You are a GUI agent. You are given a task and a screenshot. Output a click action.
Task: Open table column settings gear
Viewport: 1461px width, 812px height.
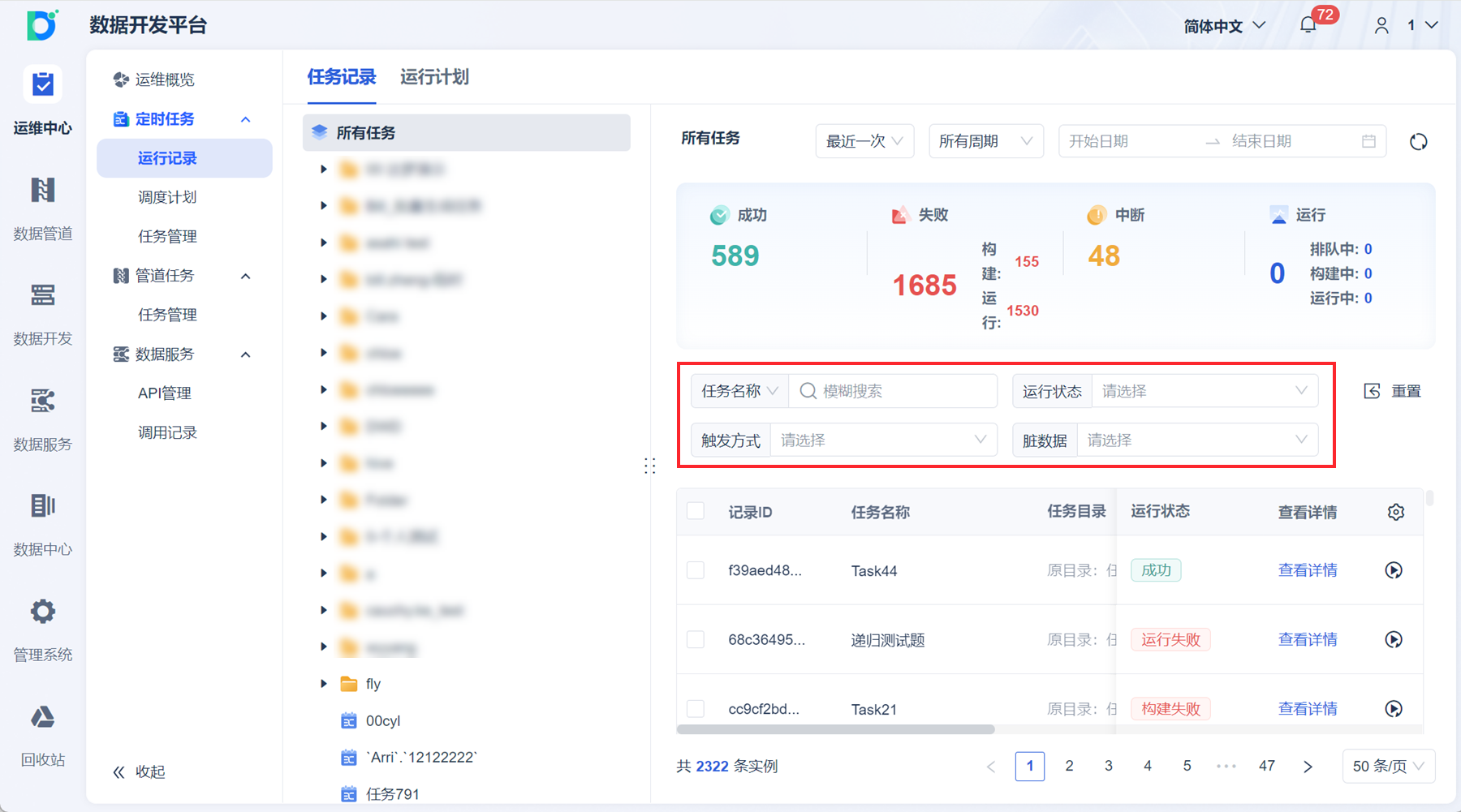1395,512
